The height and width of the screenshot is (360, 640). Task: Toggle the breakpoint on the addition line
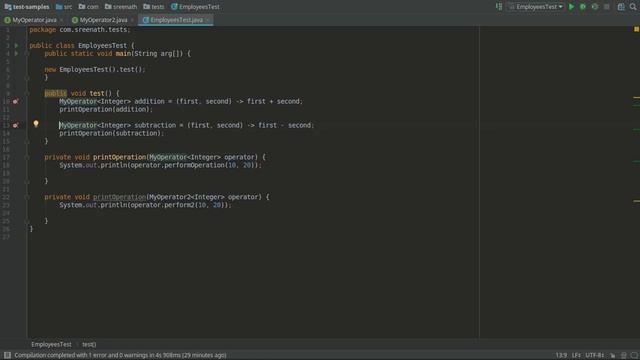tap(15, 101)
